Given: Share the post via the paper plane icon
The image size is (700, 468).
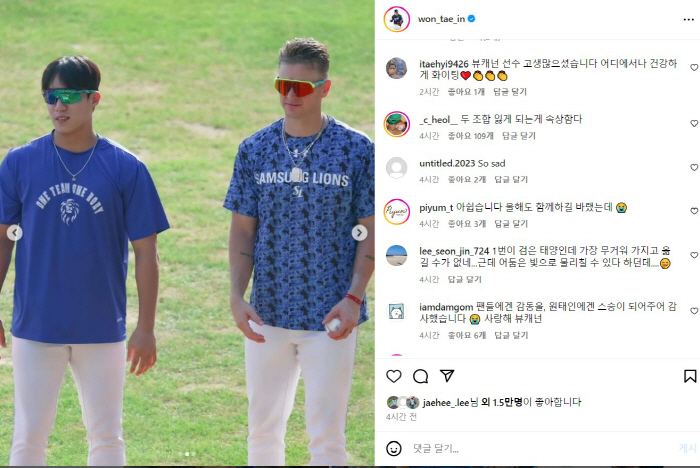Looking at the screenshot, I should point(447,376).
